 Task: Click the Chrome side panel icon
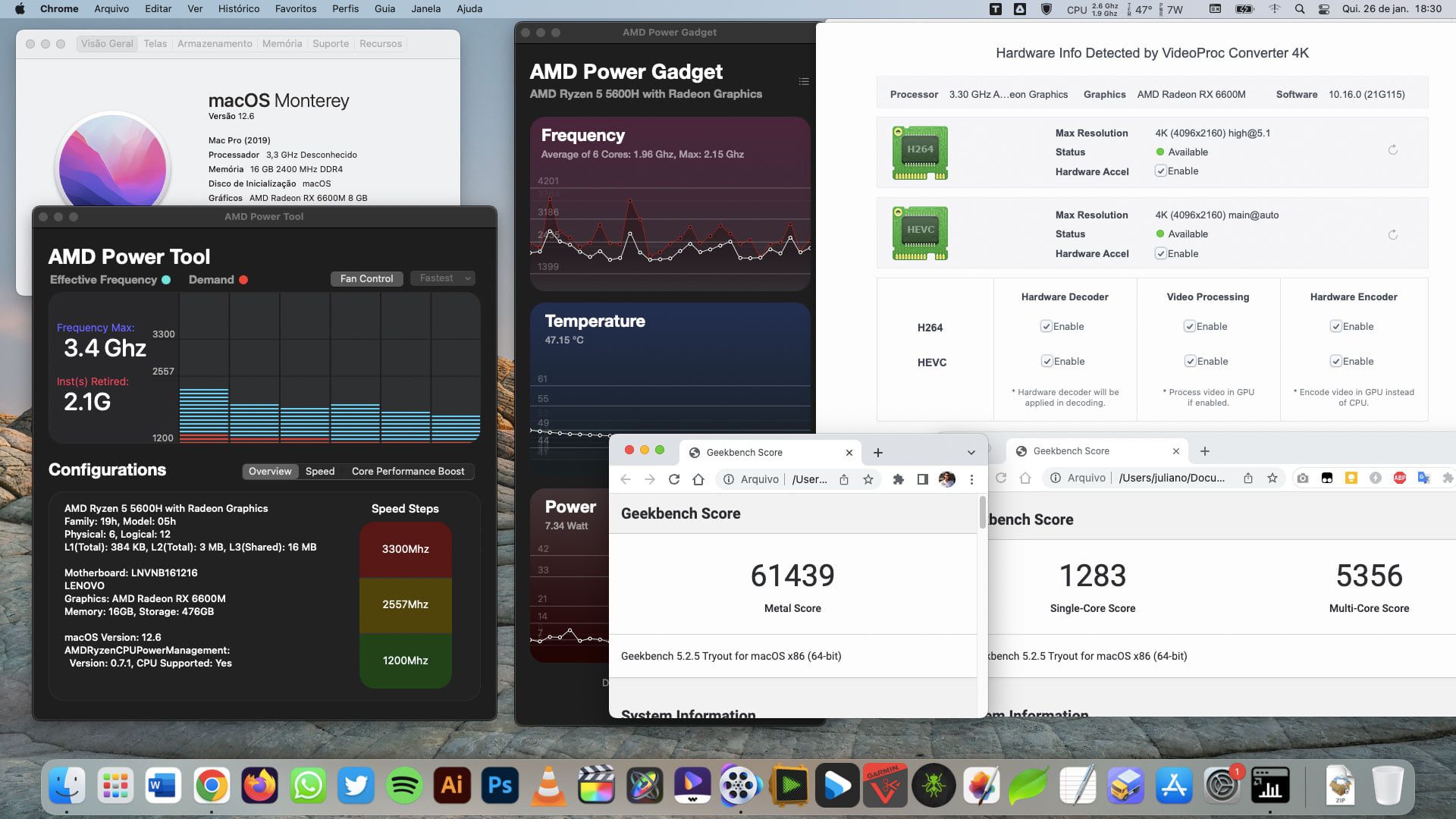click(922, 479)
